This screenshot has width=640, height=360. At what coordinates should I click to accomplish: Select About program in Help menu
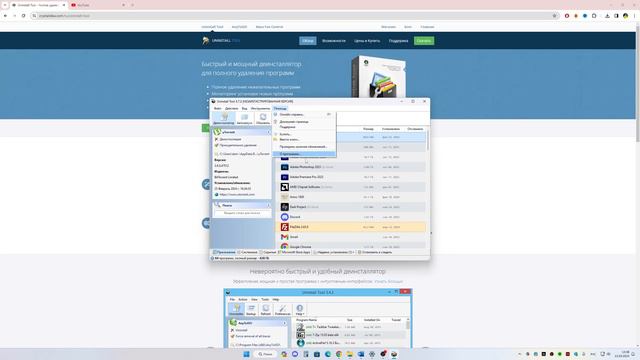point(304,154)
